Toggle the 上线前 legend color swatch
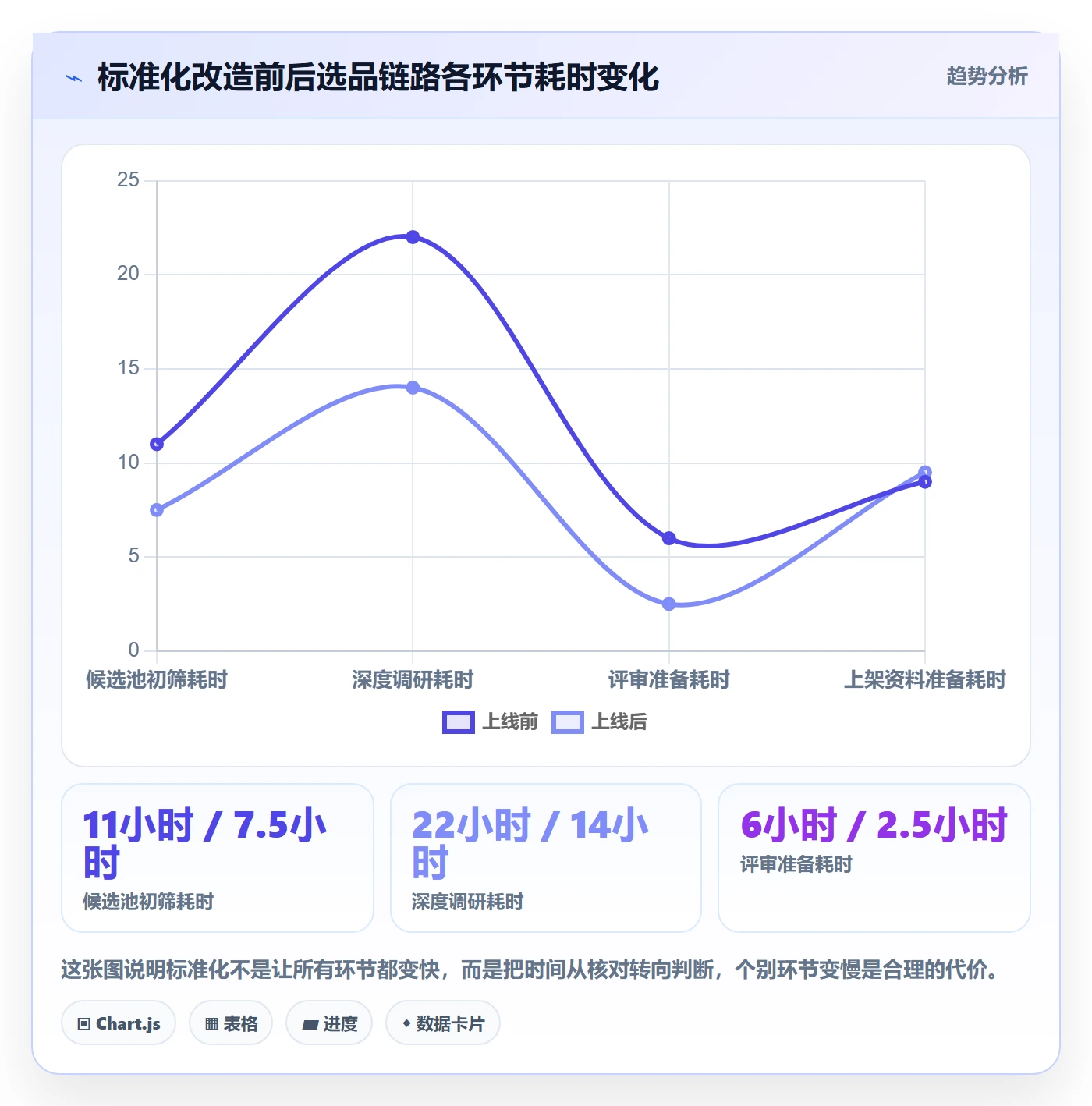 tap(458, 722)
